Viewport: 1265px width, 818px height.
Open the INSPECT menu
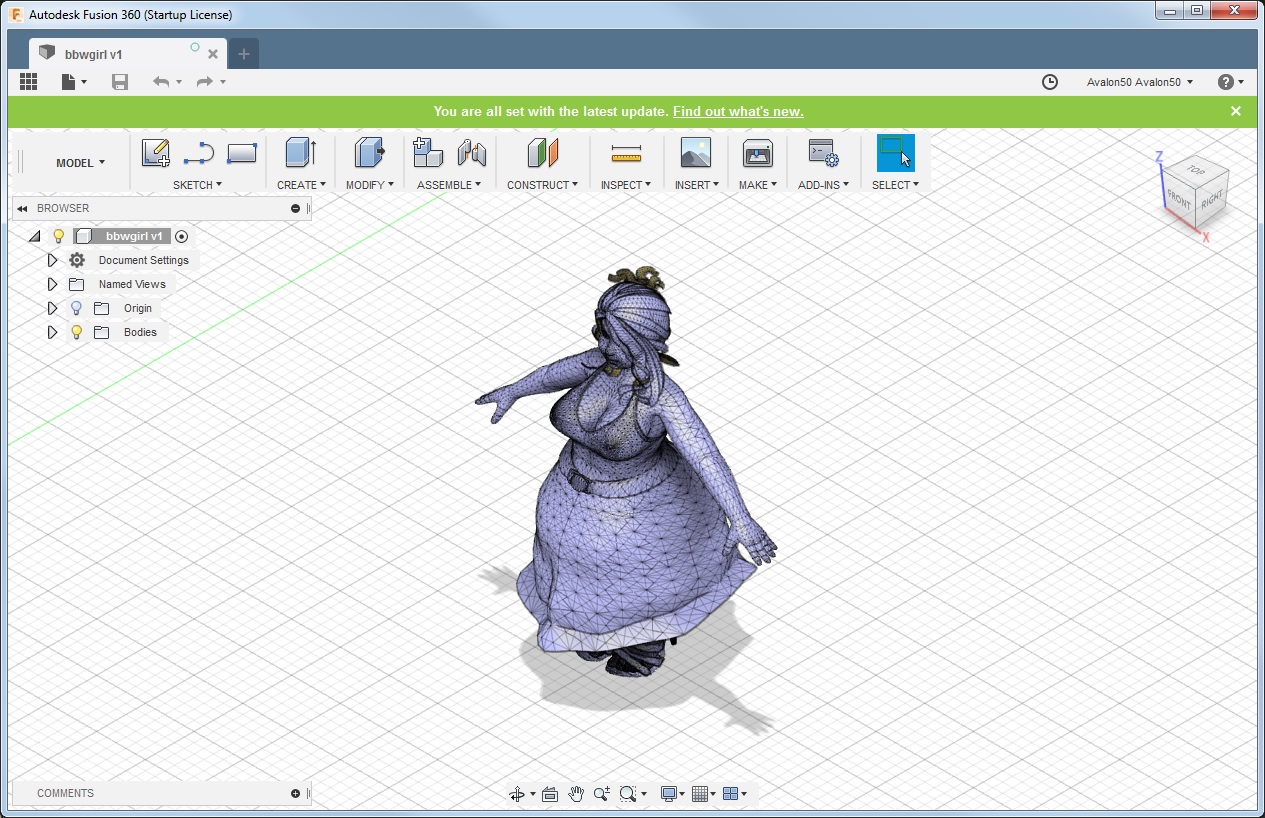pos(626,185)
